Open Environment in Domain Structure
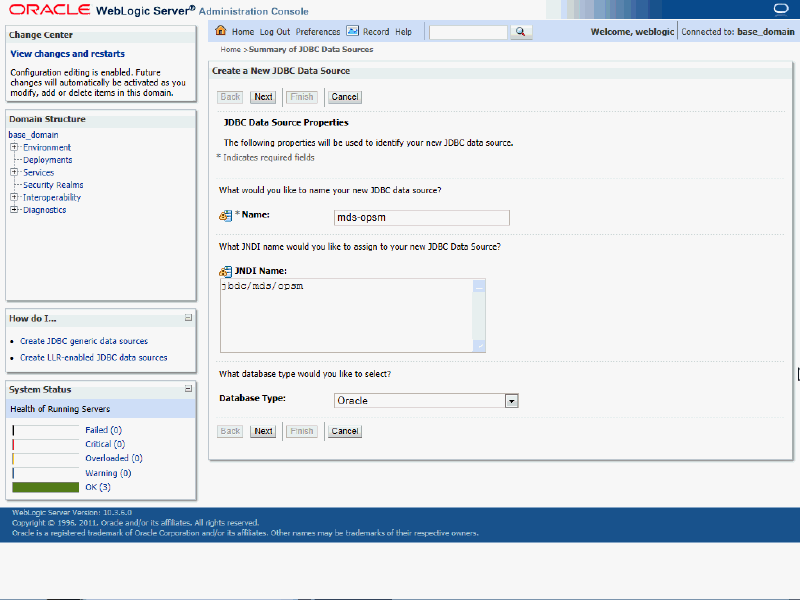The image size is (800, 600). (x=47, y=147)
